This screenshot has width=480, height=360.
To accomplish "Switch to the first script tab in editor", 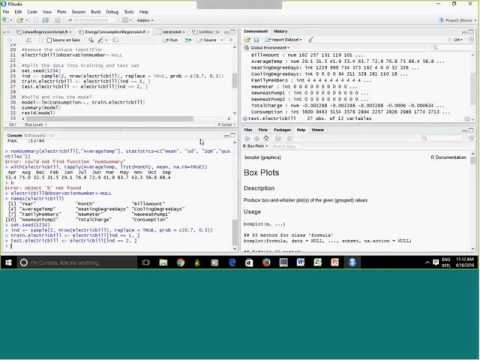I will click(x=43, y=32).
